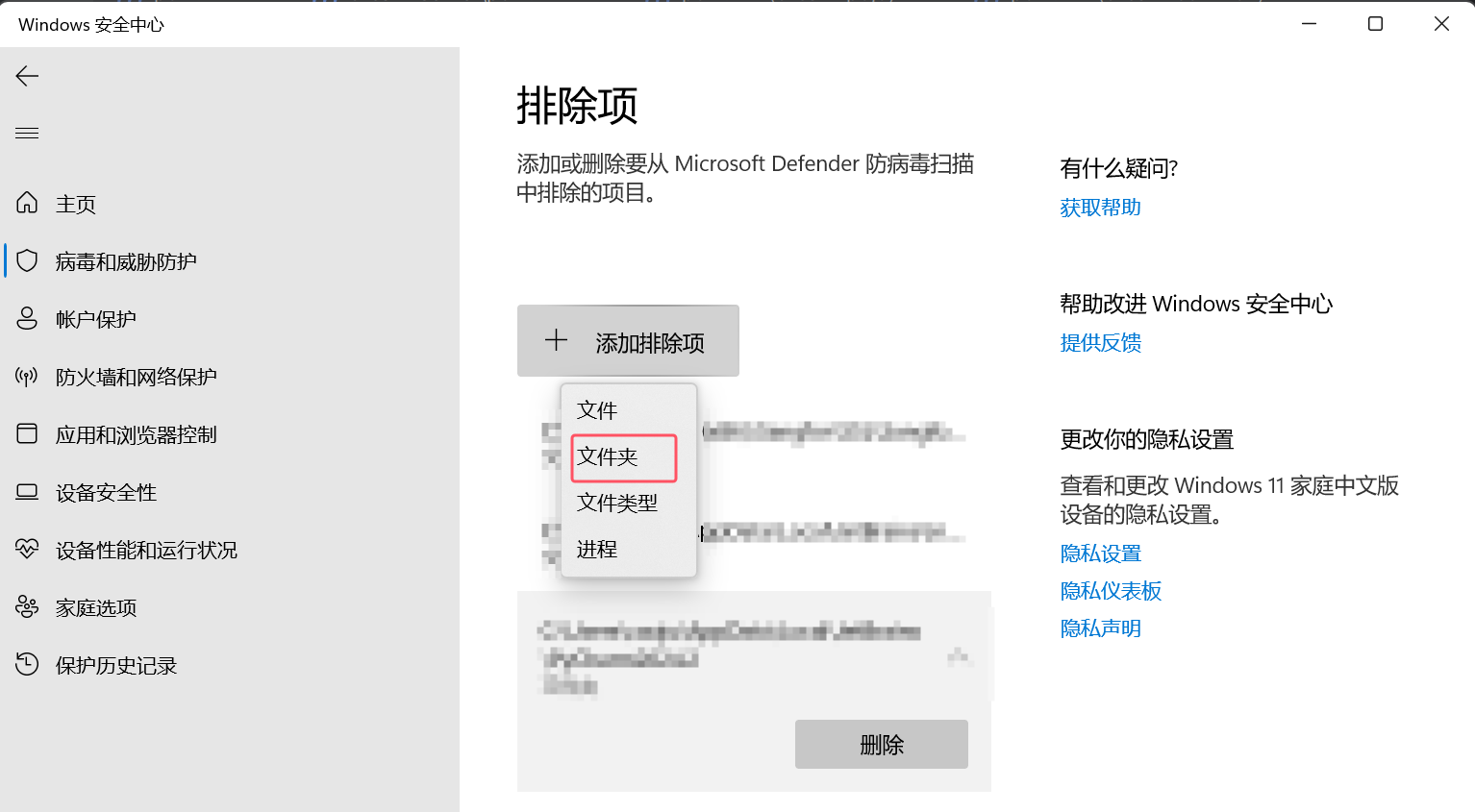Open 帐户保护 in the sidebar

[96, 319]
